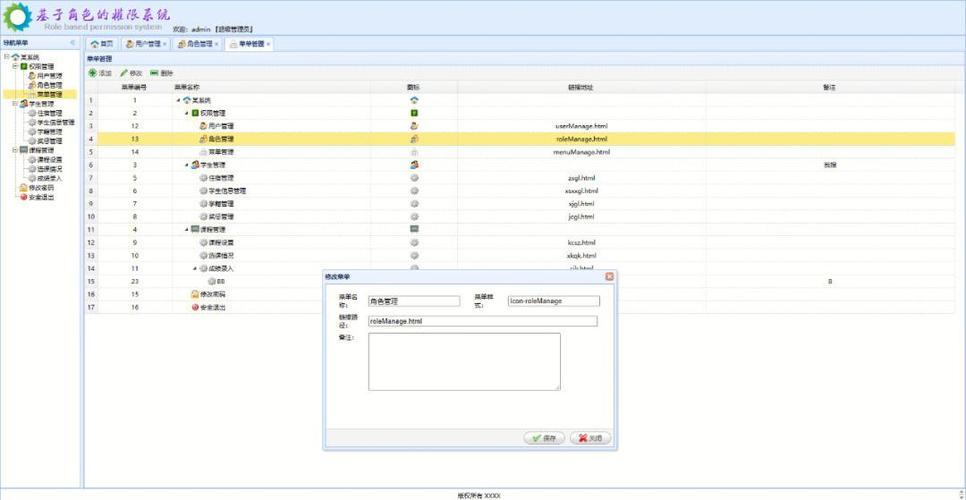Screen dimensions: 966x500
Task: Click the 链接路径 field containing roleManage.html
Action: click(482, 321)
